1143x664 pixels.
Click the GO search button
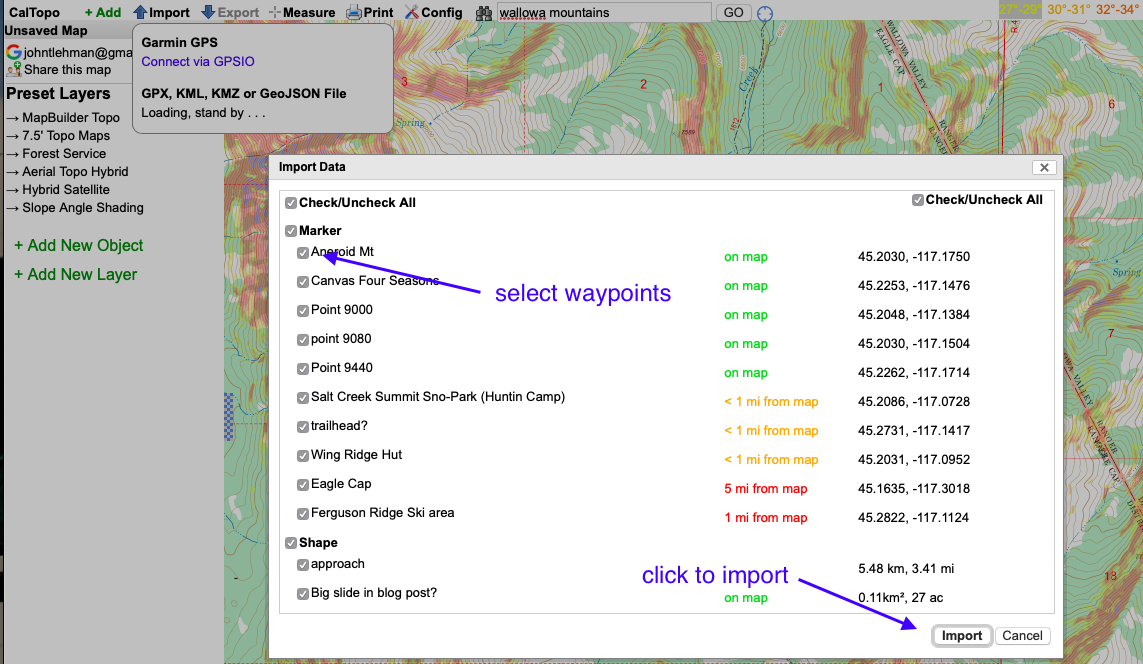(733, 12)
